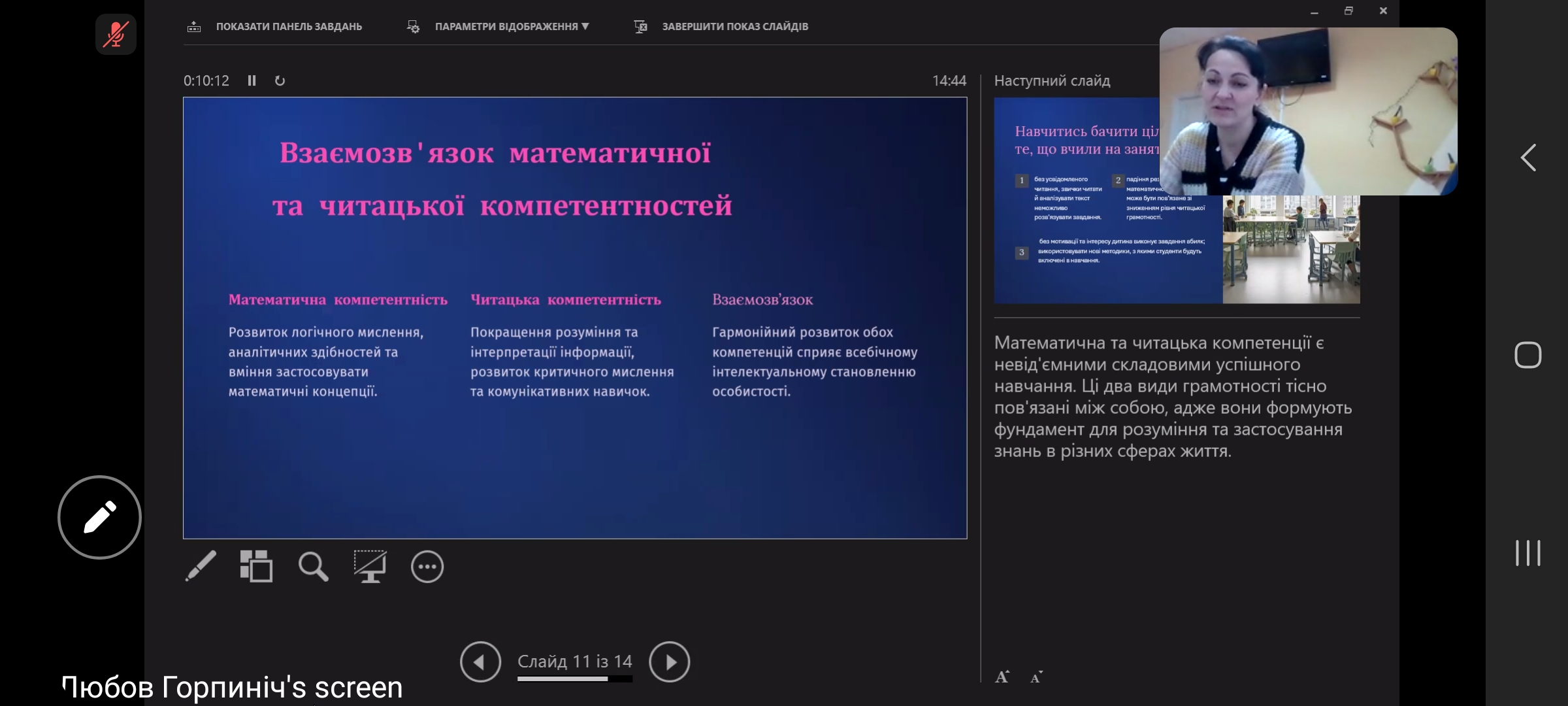Tap the Android recent apps button

(x=1527, y=553)
